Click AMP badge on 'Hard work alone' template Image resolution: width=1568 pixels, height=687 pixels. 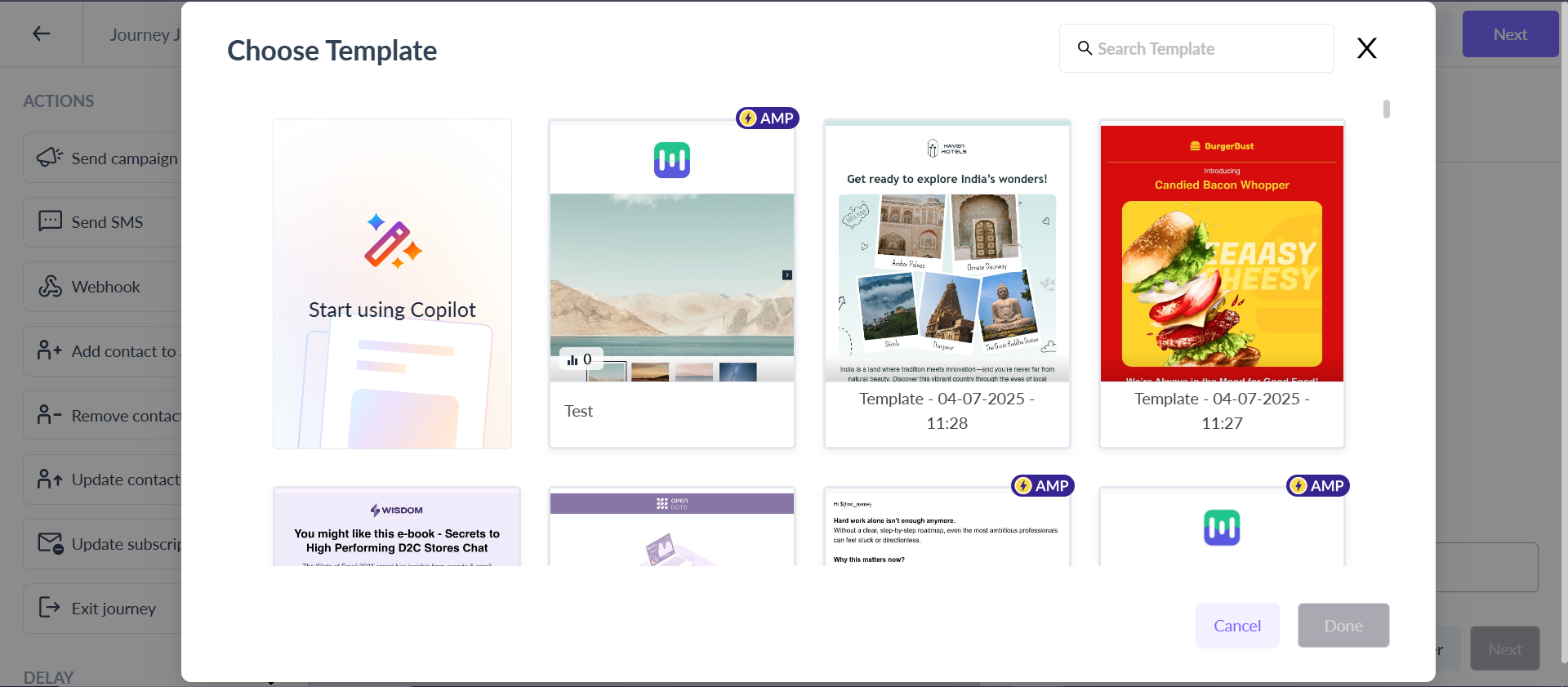pos(1042,486)
